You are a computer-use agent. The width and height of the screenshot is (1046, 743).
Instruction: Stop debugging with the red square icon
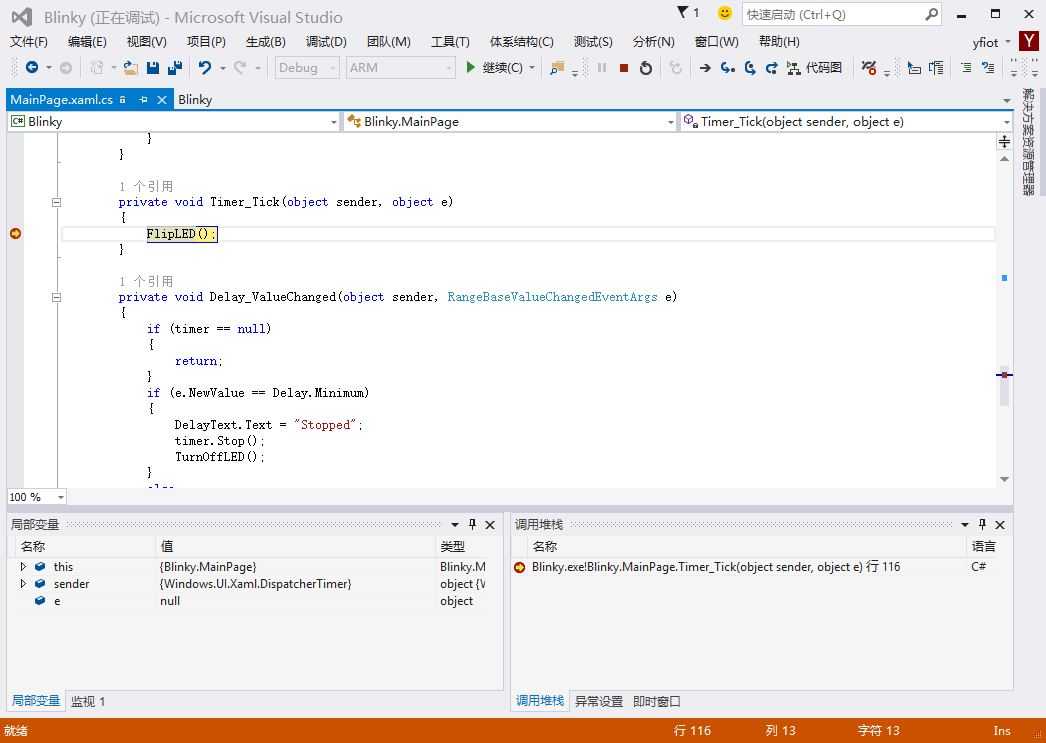click(x=624, y=68)
